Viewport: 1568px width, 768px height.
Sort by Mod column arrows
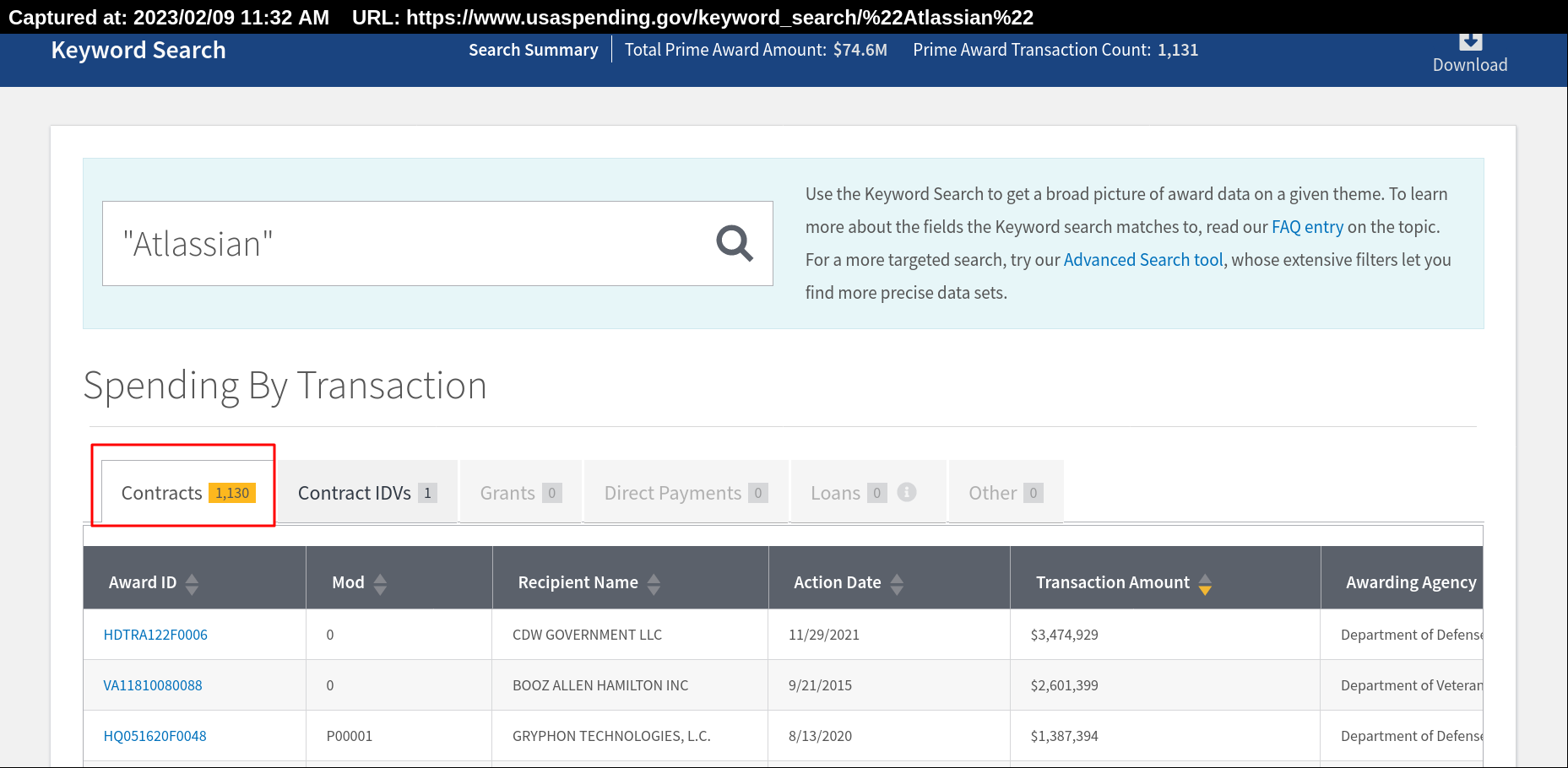pos(380,584)
